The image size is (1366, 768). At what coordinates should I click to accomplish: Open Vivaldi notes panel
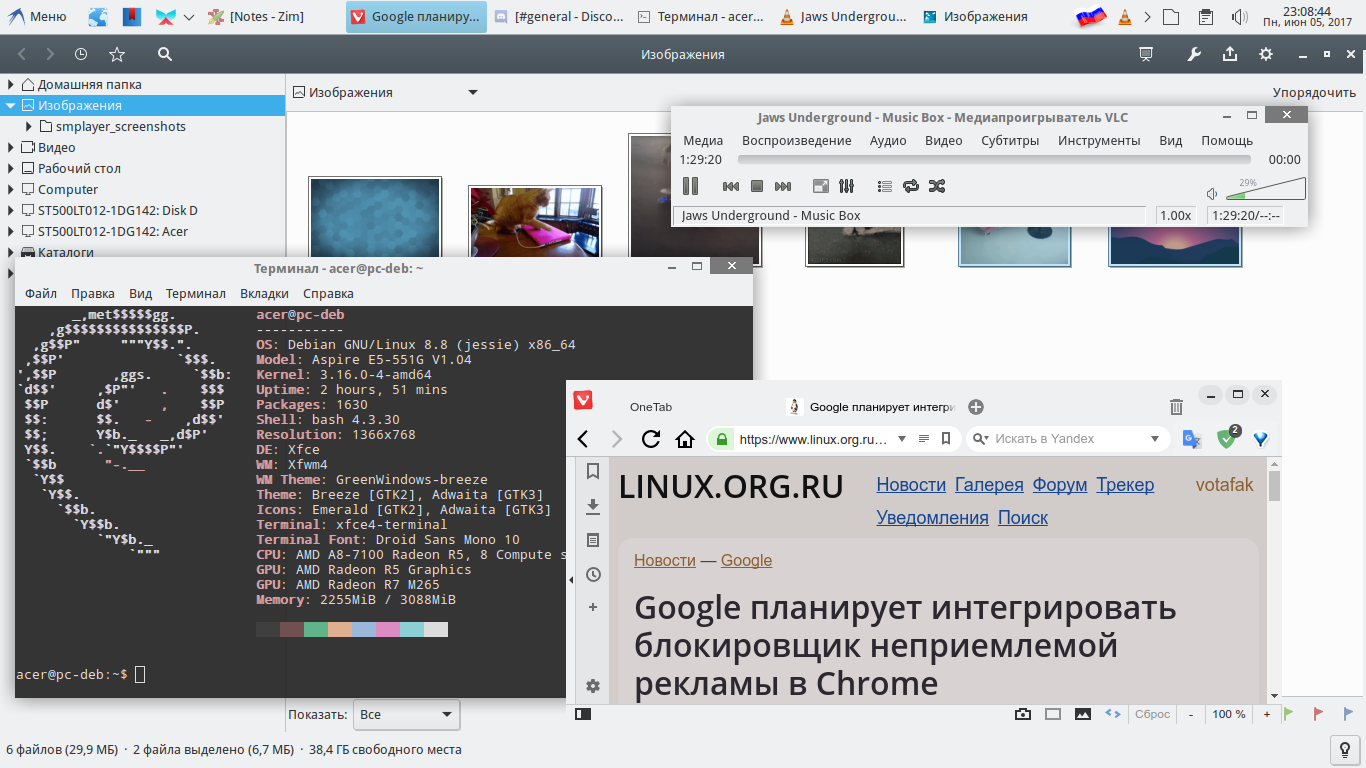tap(593, 540)
